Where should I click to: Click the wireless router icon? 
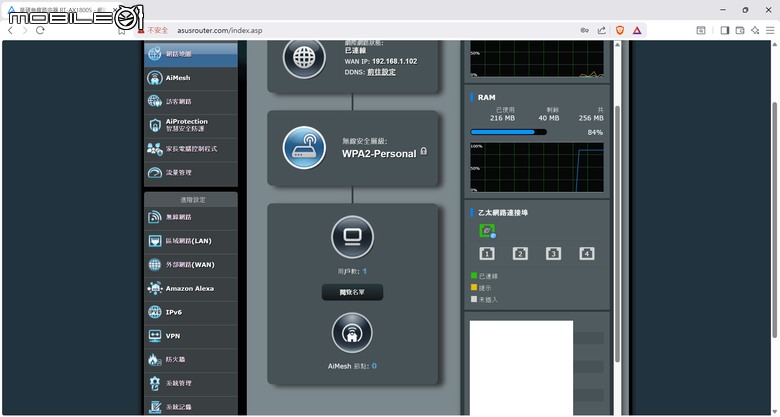pyautogui.click(x=304, y=148)
